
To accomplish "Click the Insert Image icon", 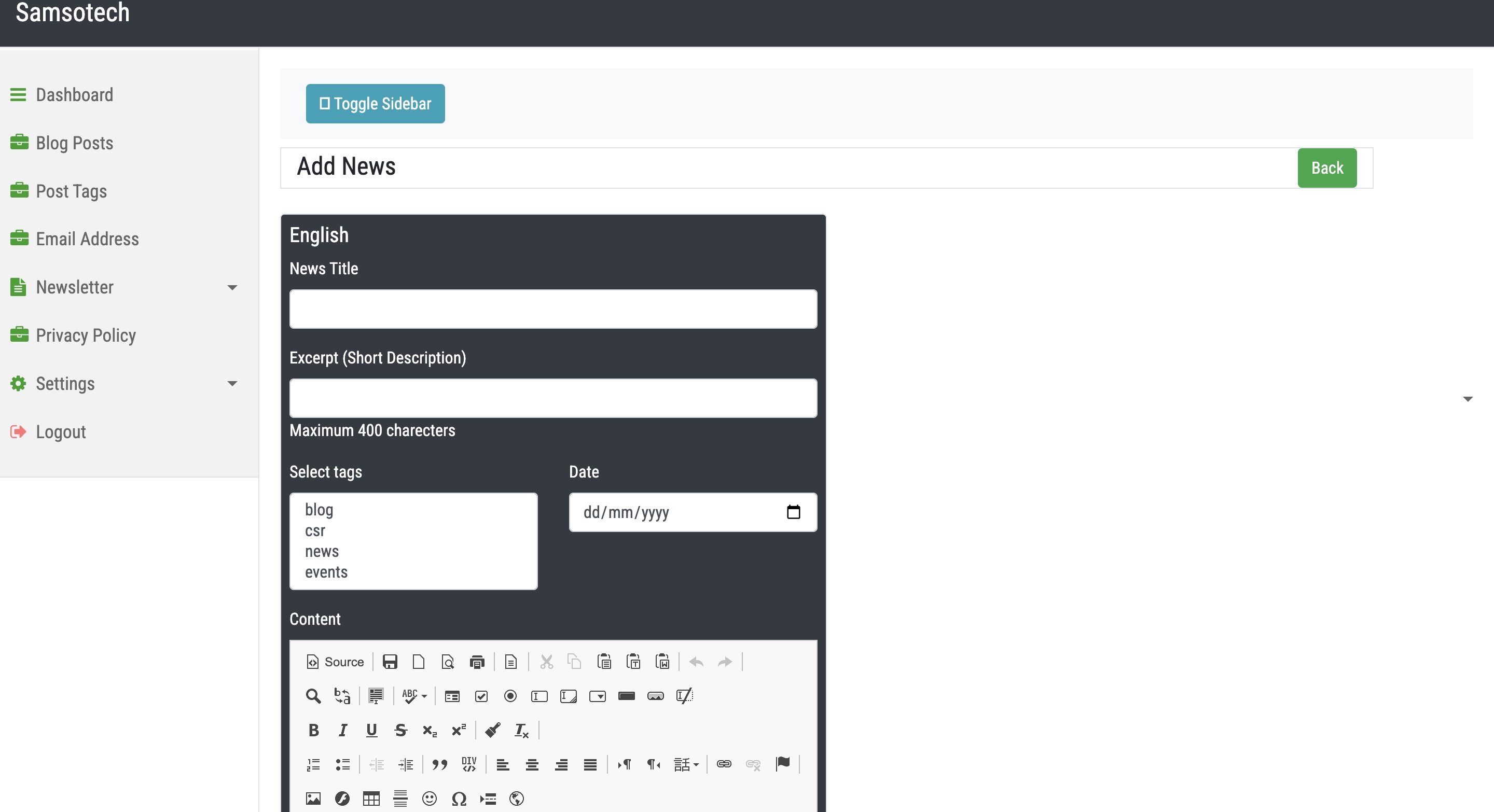I will [x=313, y=799].
